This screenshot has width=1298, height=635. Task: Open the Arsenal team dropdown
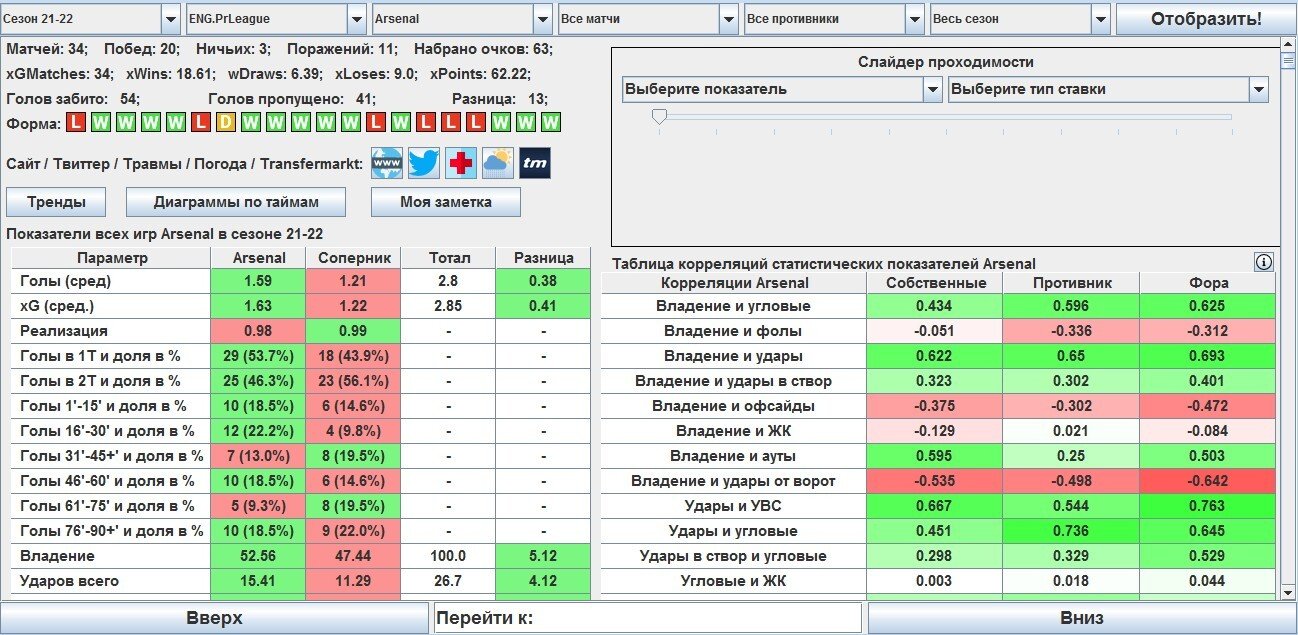click(461, 19)
